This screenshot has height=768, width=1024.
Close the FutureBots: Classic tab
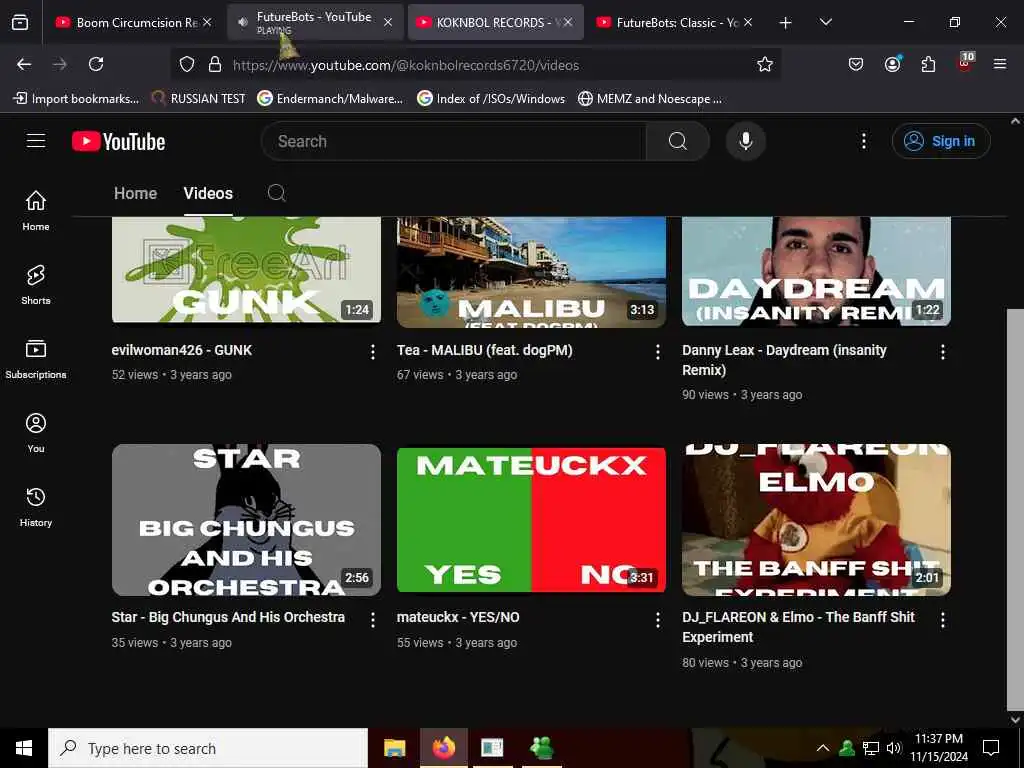(748, 22)
